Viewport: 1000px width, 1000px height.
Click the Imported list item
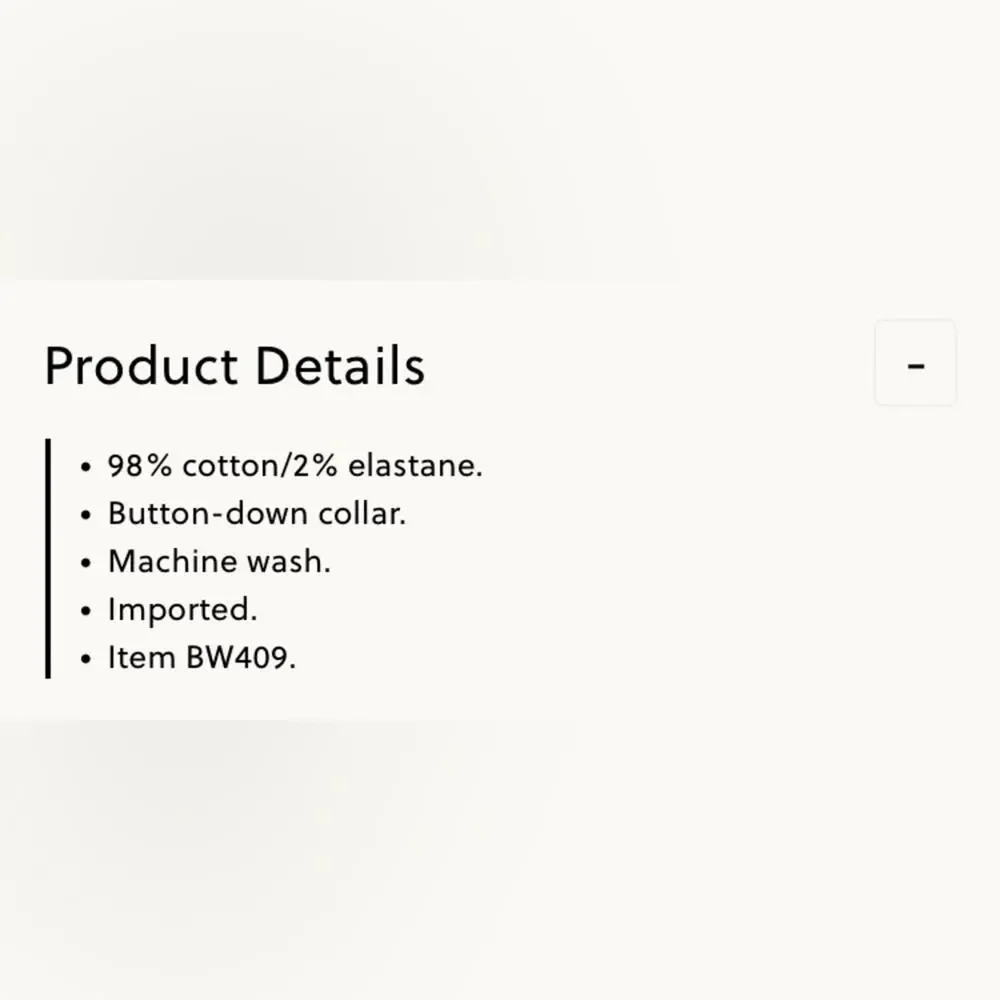pyautogui.click(x=182, y=609)
